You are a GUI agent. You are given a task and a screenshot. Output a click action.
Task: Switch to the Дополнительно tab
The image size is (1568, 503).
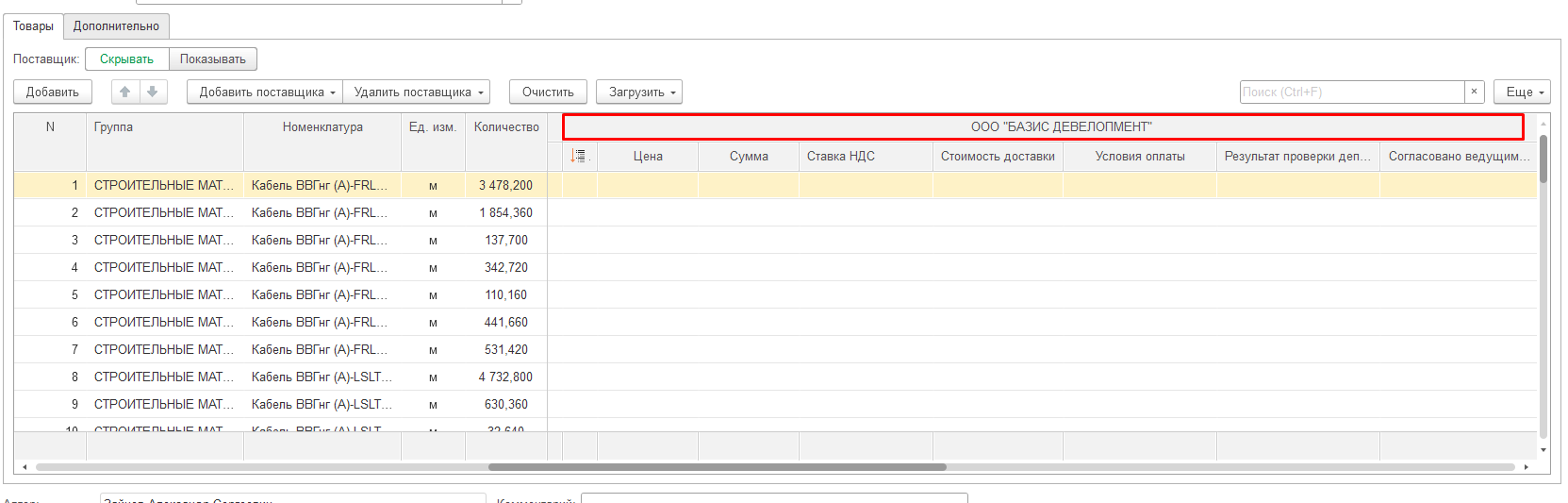pyautogui.click(x=116, y=26)
